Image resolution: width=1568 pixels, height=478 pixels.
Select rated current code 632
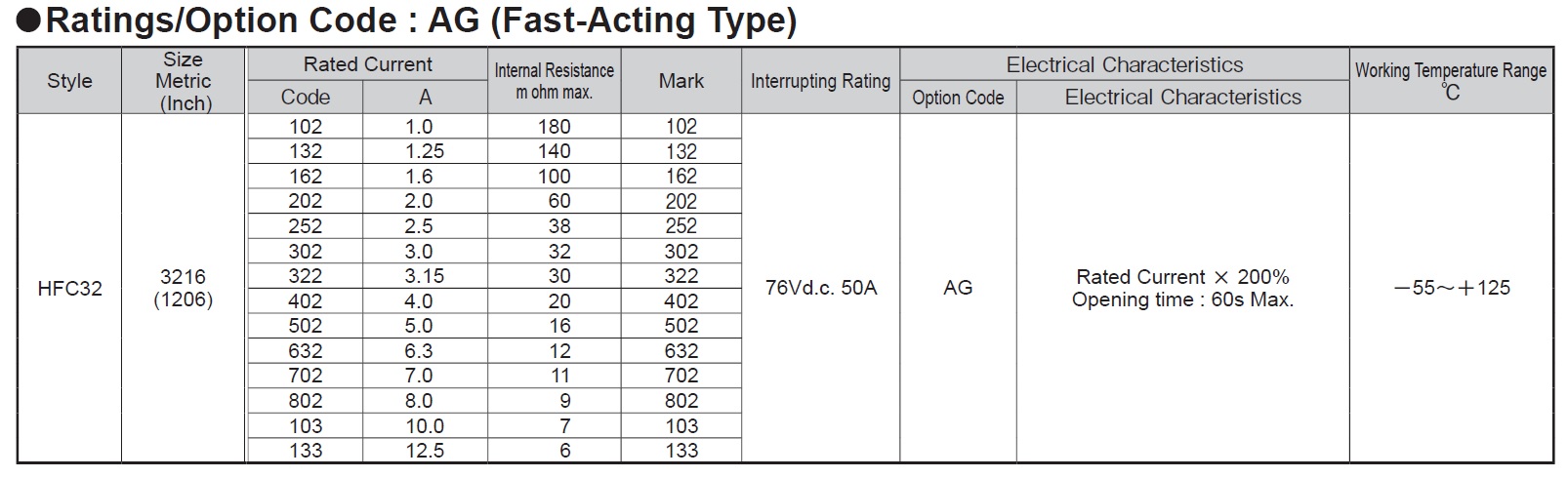click(306, 351)
